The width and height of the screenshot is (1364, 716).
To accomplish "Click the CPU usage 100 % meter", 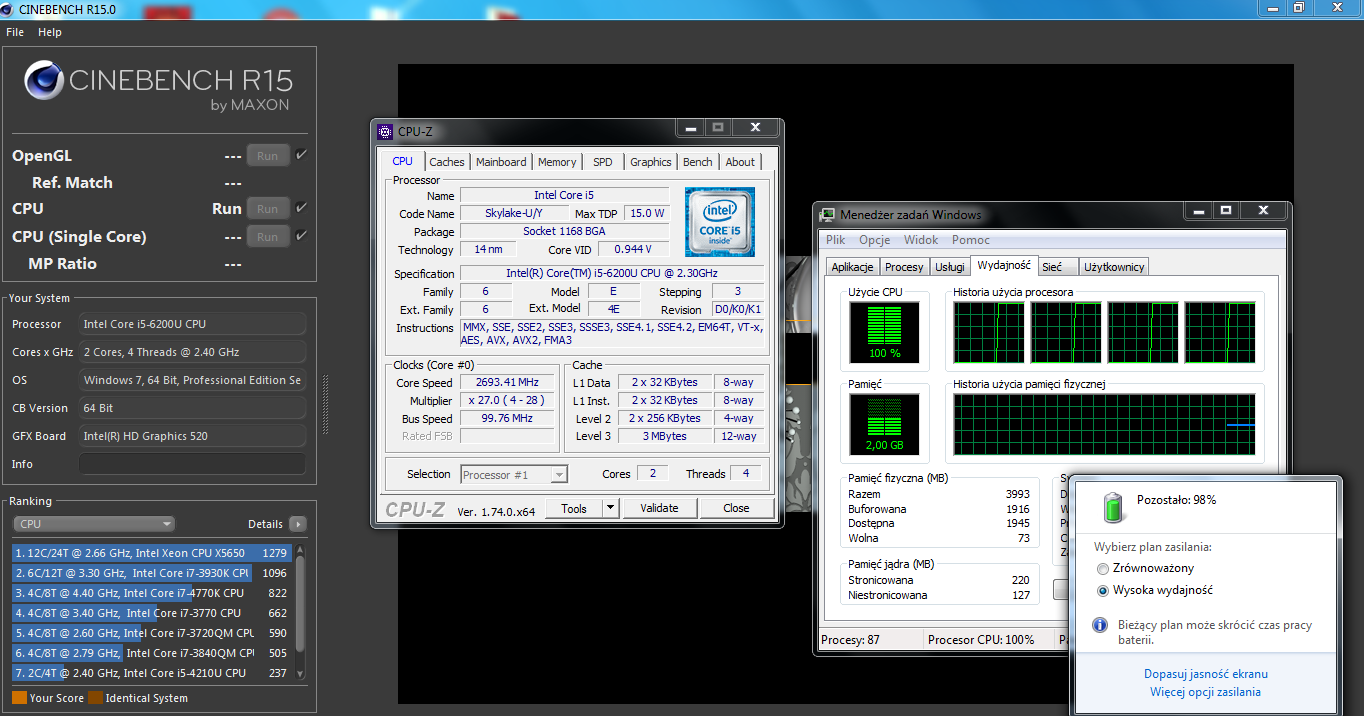I will tap(884, 332).
